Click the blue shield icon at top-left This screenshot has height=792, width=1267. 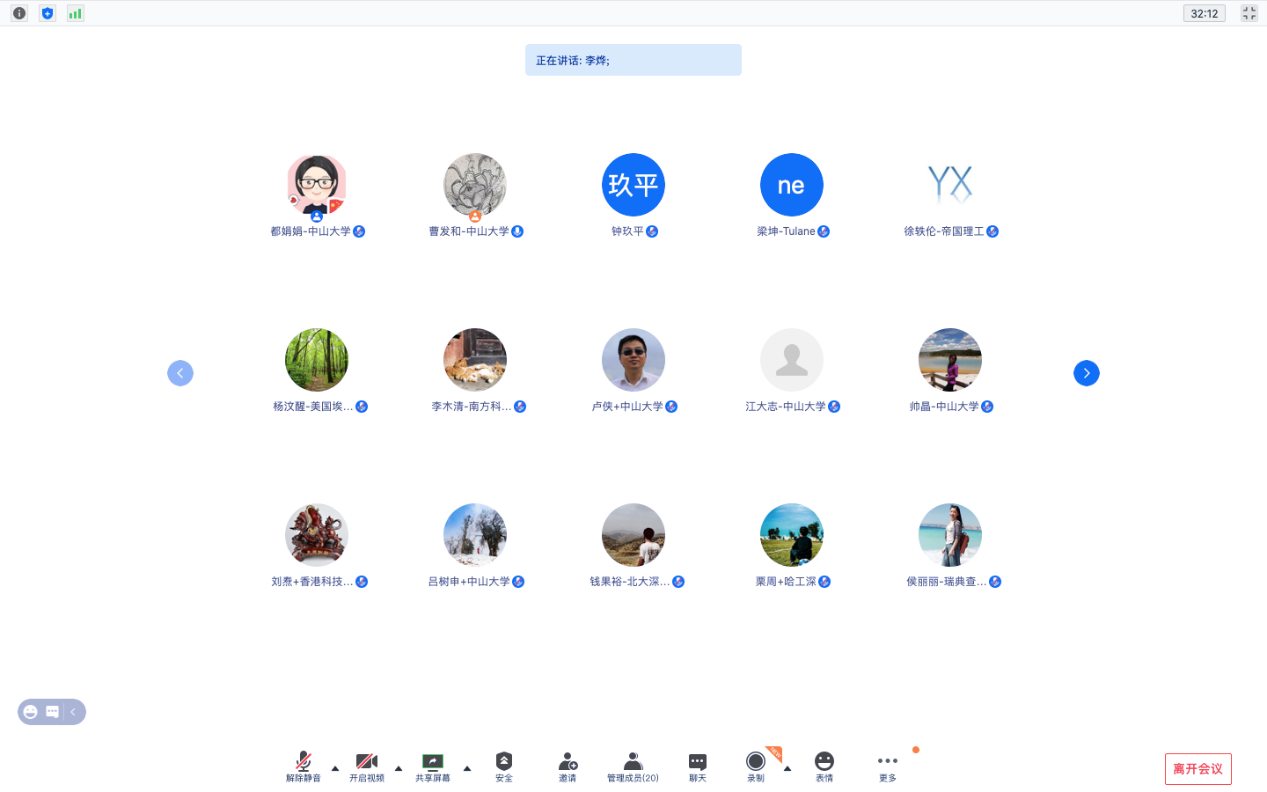(x=47, y=13)
